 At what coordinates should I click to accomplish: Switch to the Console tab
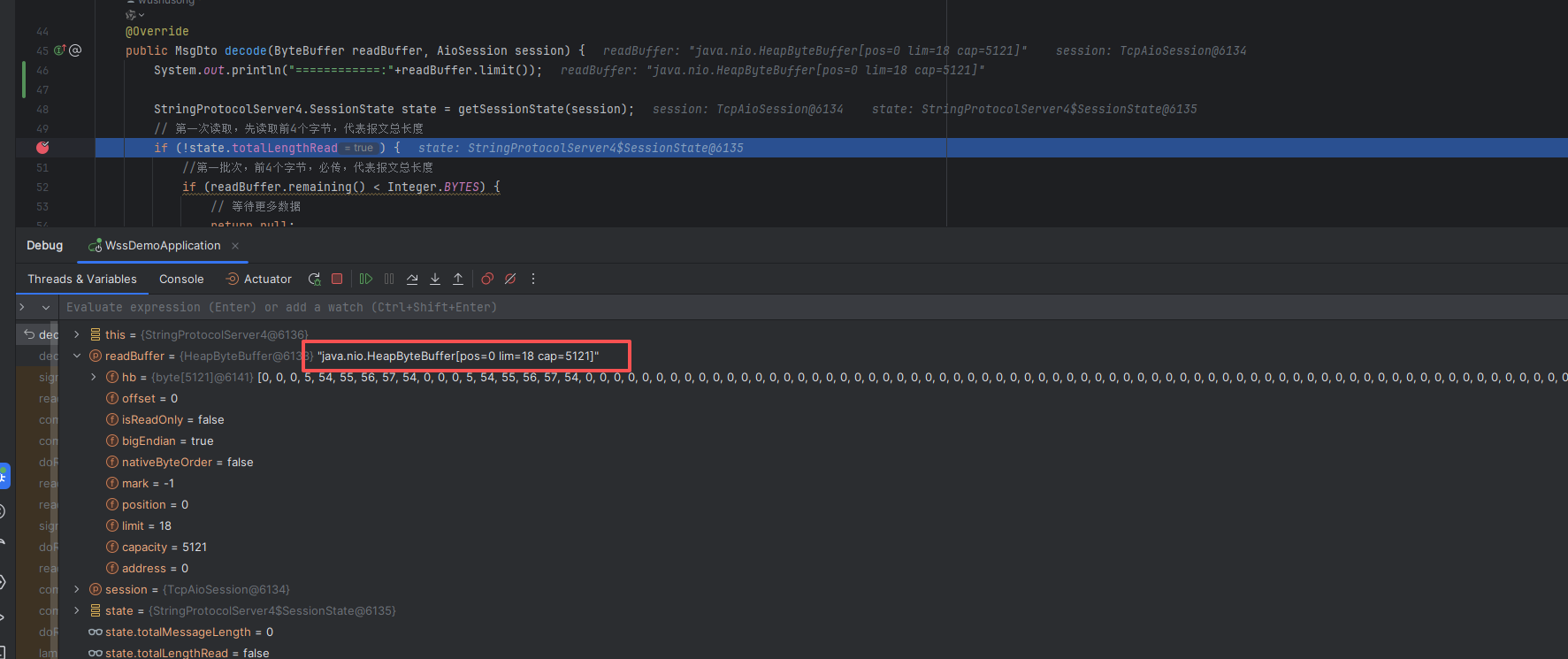pos(181,279)
